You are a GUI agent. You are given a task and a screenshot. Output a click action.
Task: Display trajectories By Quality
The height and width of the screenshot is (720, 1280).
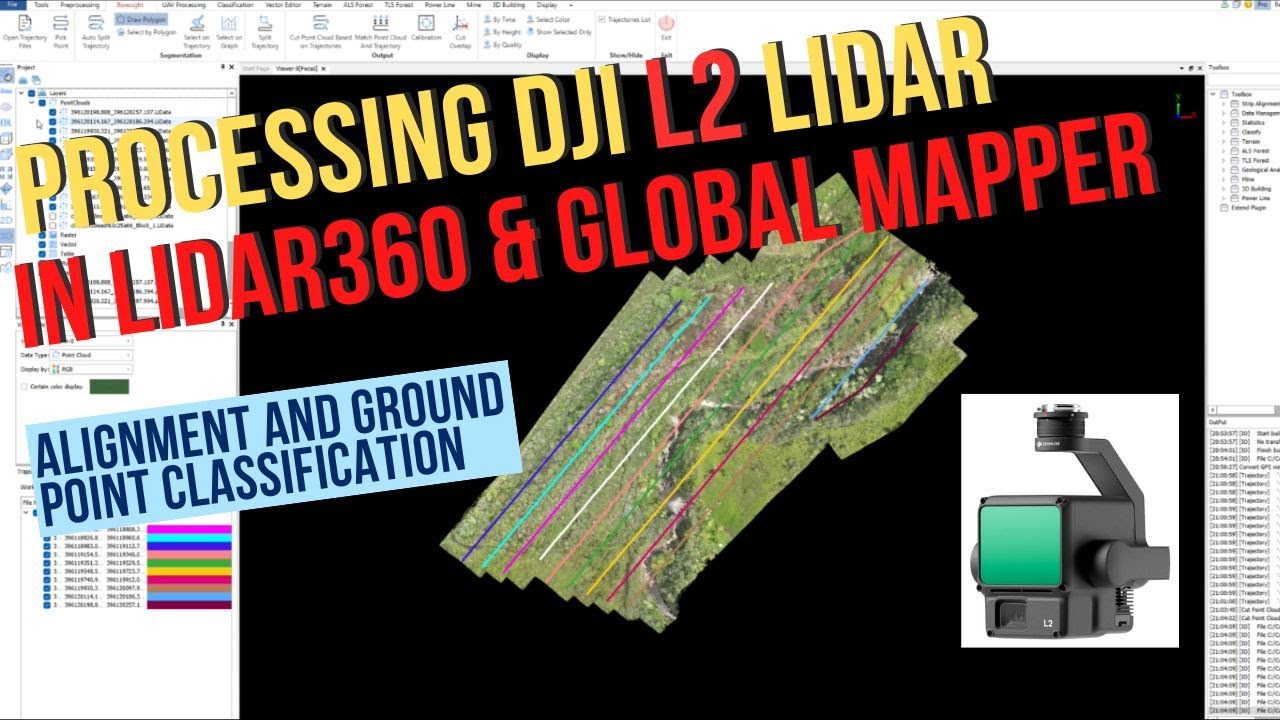coord(504,45)
